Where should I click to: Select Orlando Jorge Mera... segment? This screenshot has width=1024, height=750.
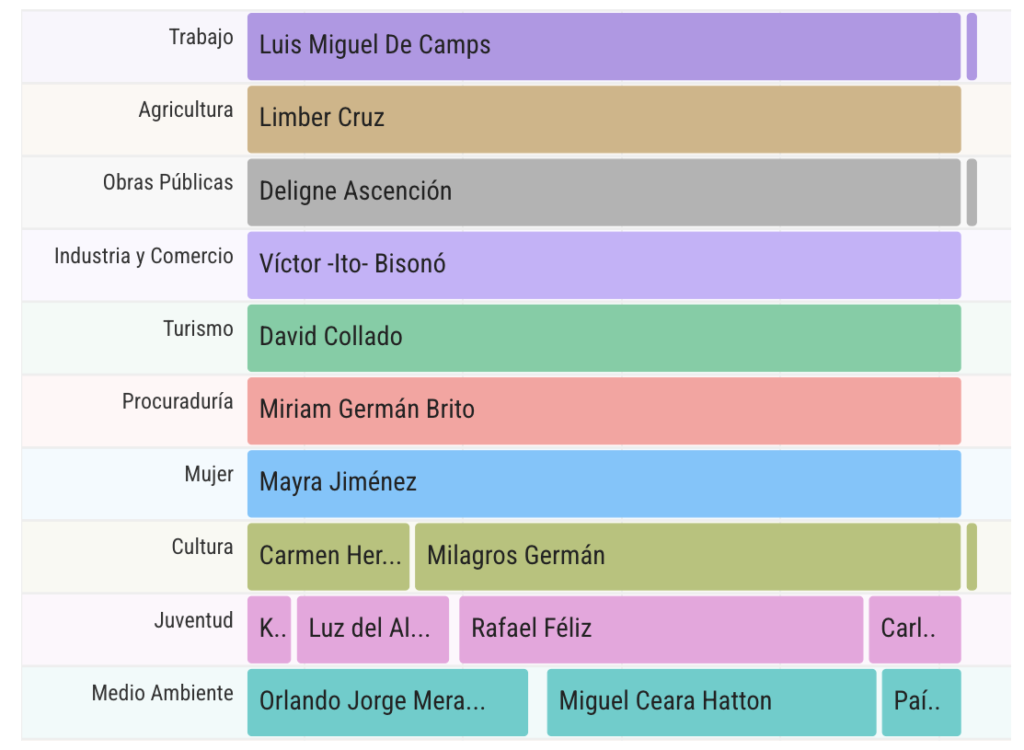coord(388,702)
